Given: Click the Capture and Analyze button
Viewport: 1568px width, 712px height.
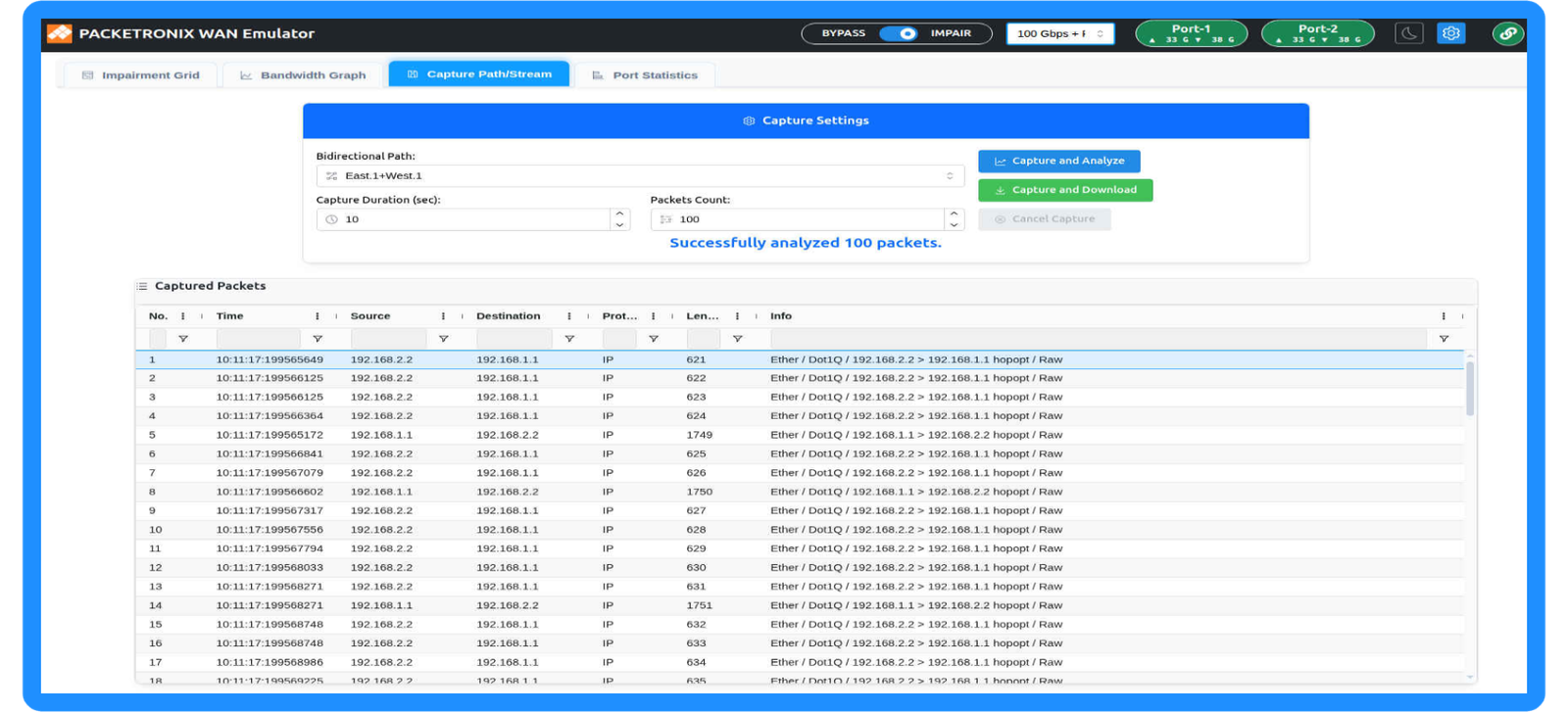Looking at the screenshot, I should (1058, 161).
